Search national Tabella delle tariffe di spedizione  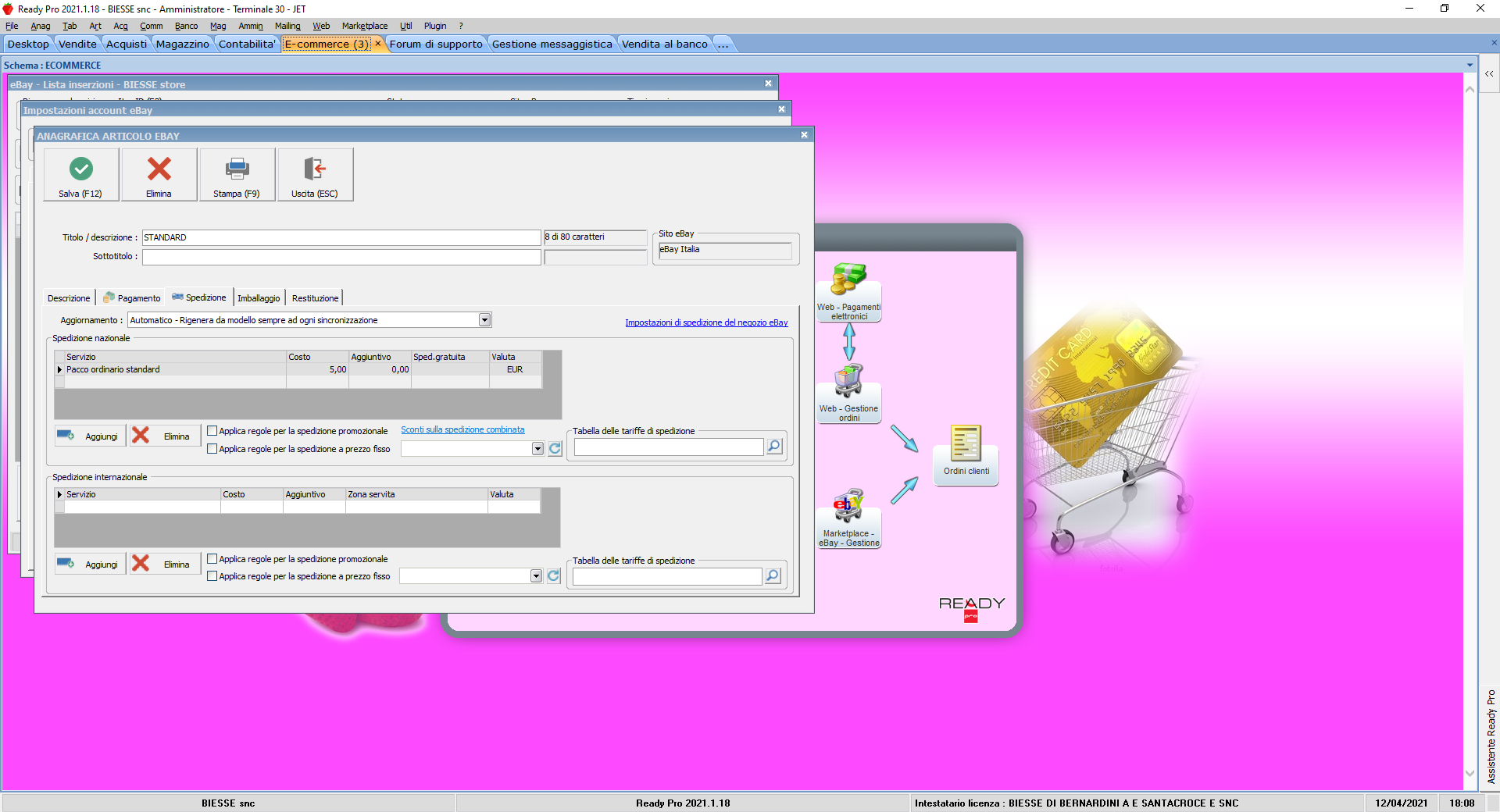click(774, 447)
